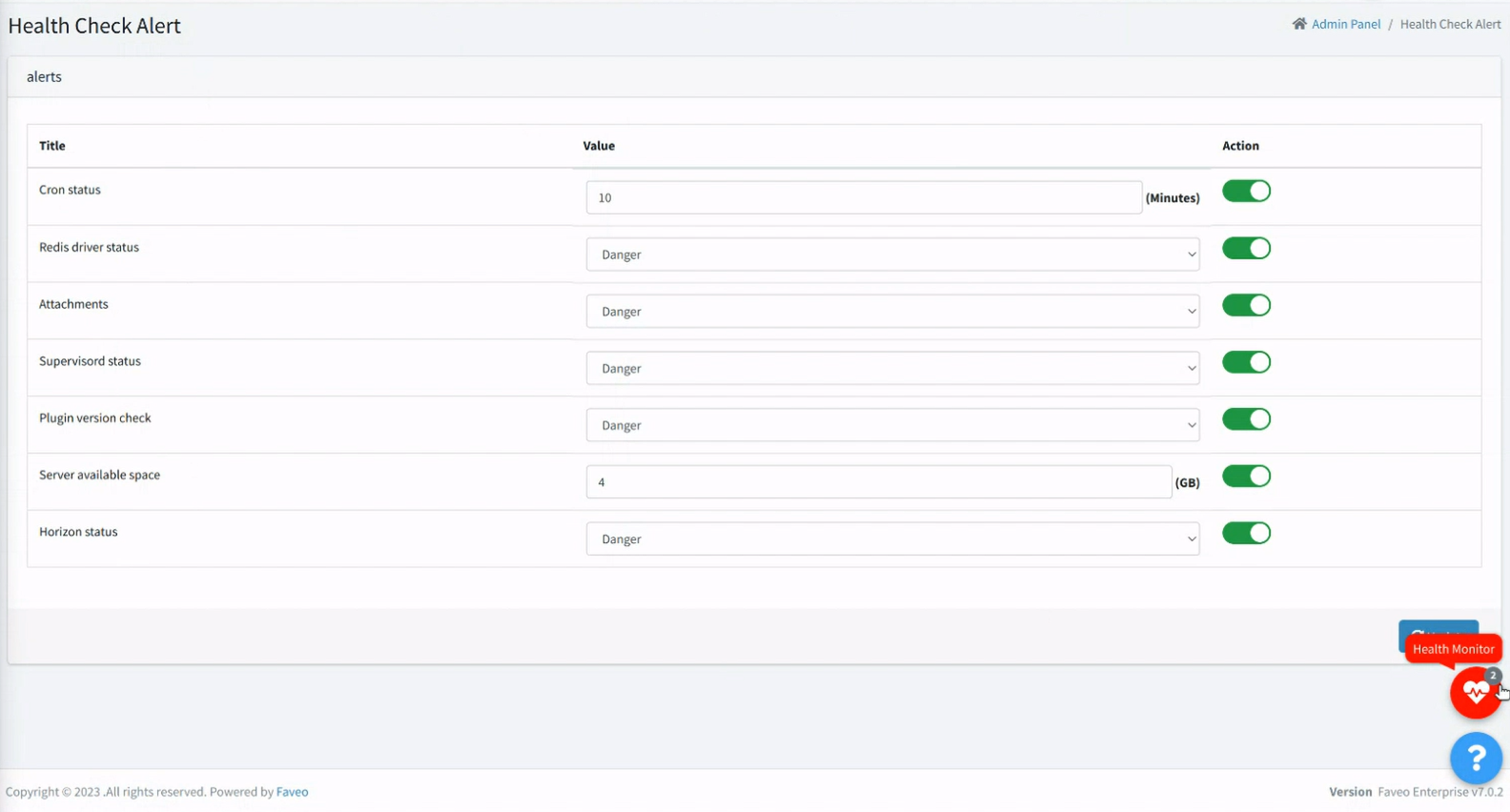1510x812 pixels.
Task: Click the home icon in breadcrumb
Action: (1299, 24)
